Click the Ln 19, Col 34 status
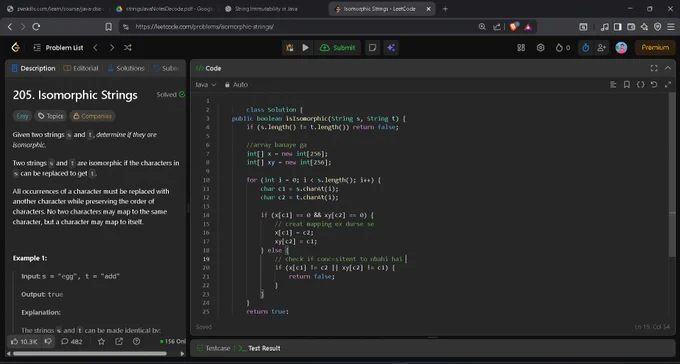This screenshot has height=364, width=680. [652, 327]
